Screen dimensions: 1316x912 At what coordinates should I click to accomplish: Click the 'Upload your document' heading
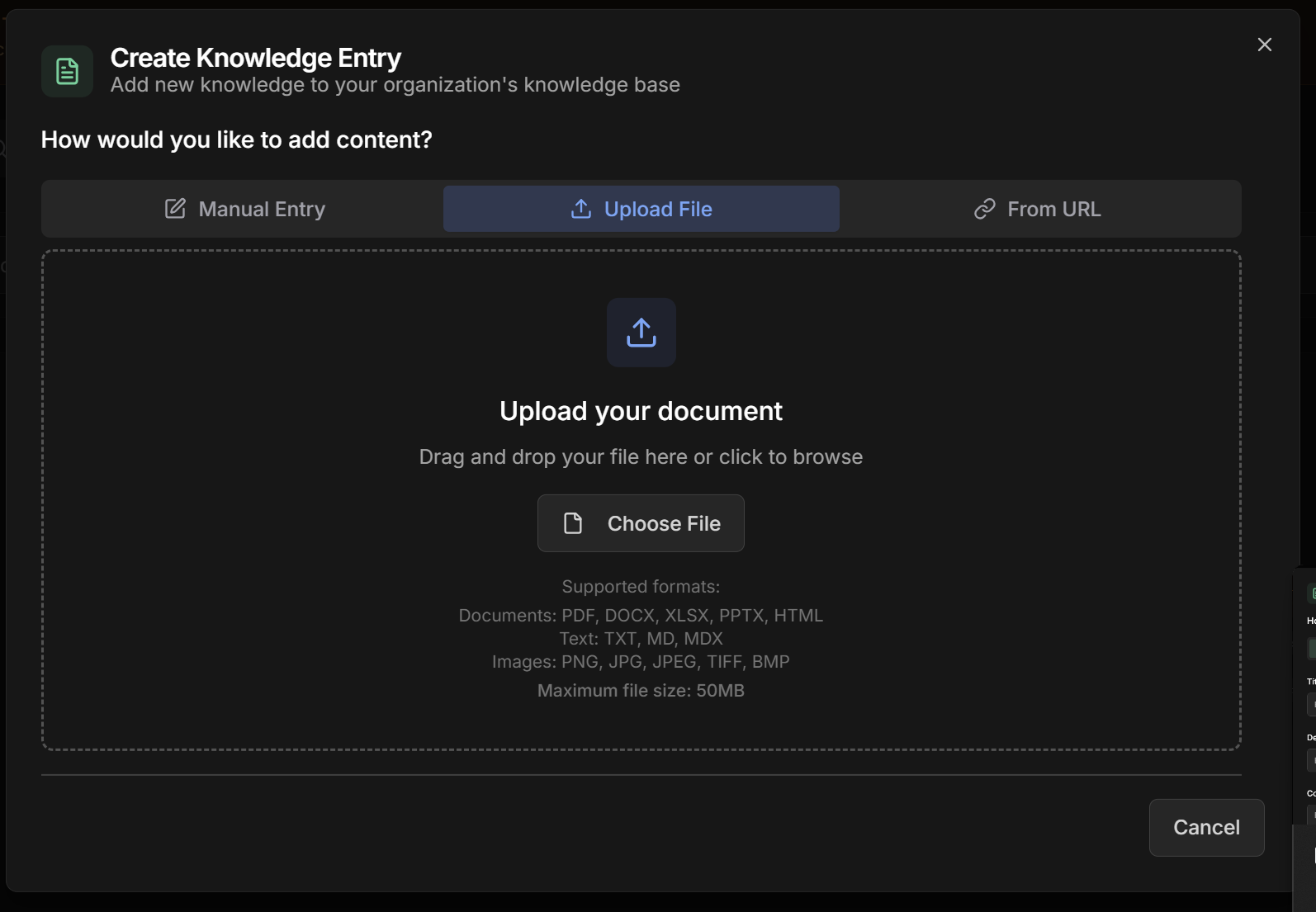[x=641, y=411]
